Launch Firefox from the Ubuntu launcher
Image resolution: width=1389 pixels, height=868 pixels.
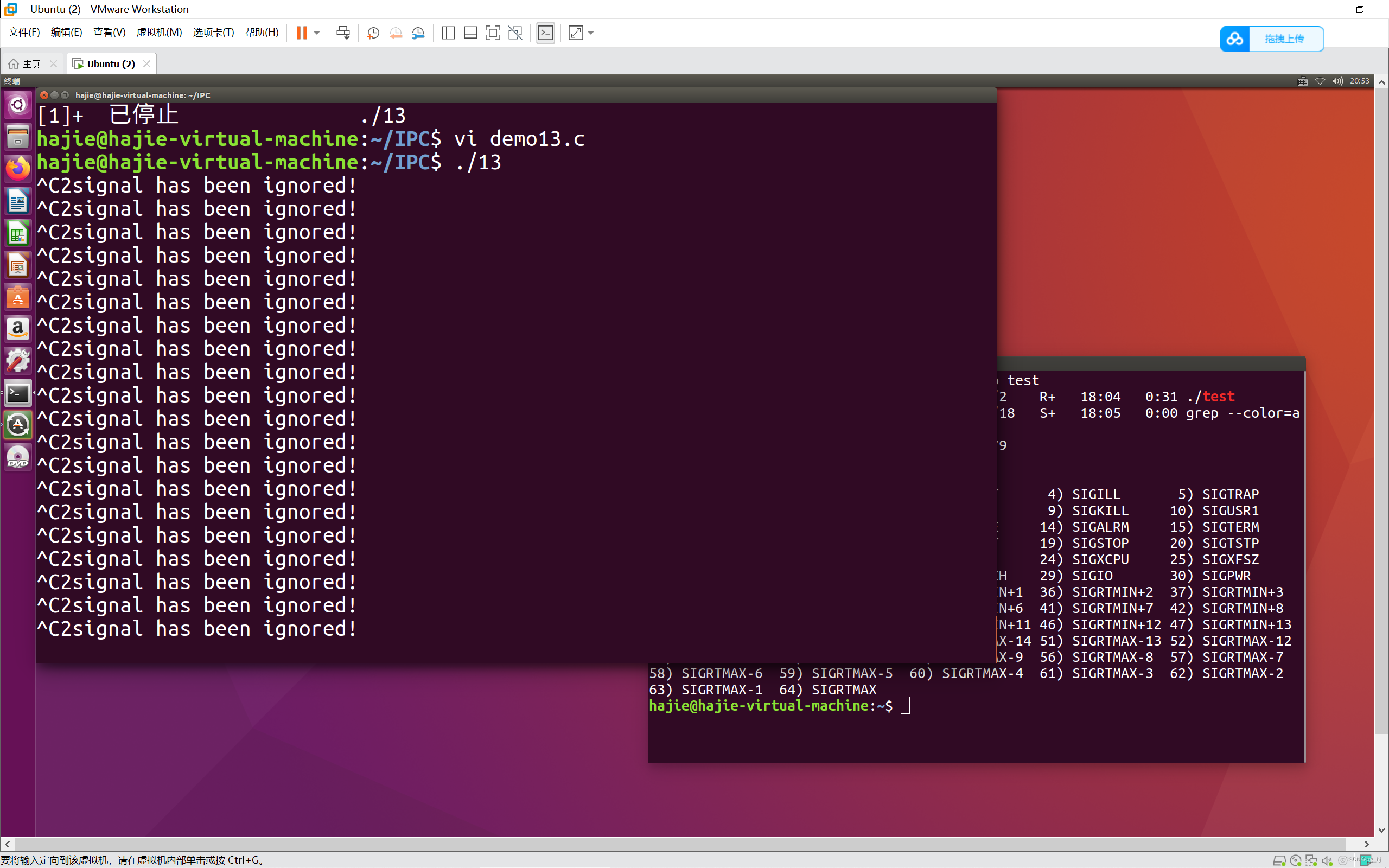[18, 169]
